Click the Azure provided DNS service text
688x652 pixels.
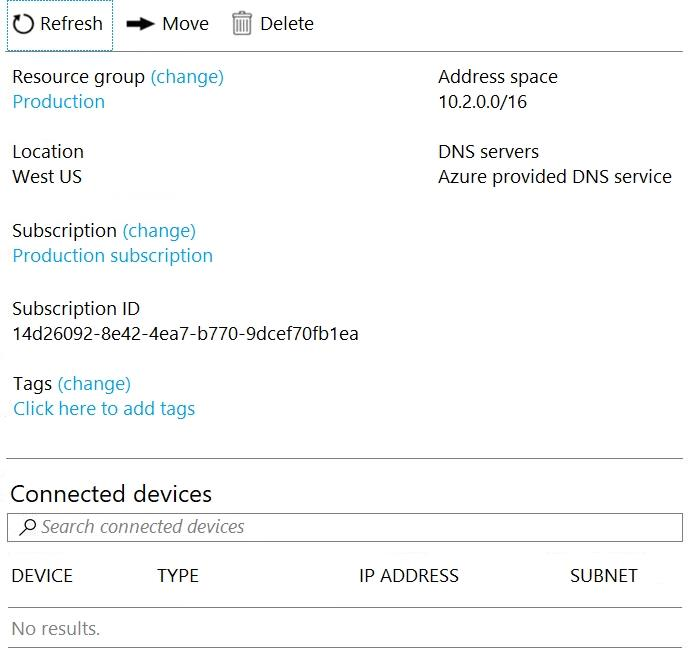point(554,177)
